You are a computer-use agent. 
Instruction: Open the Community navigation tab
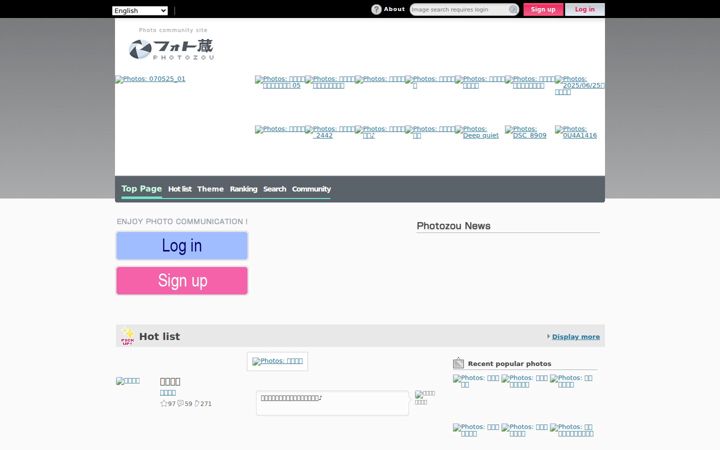click(x=311, y=189)
